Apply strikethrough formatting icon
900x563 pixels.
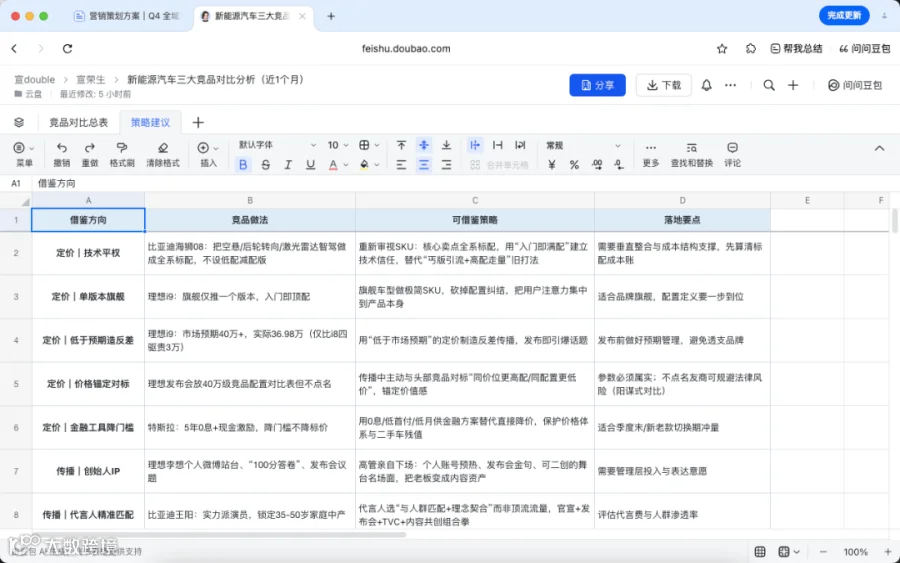(x=265, y=165)
